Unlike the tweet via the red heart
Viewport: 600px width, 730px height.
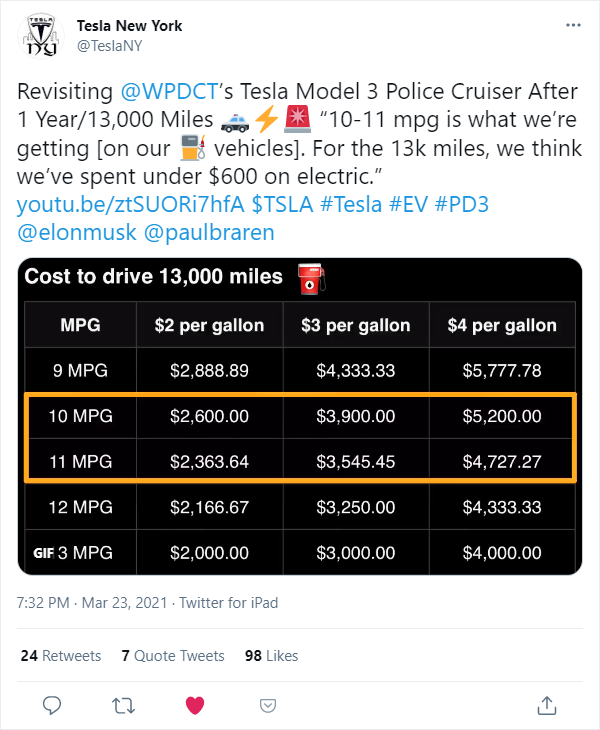click(x=195, y=706)
